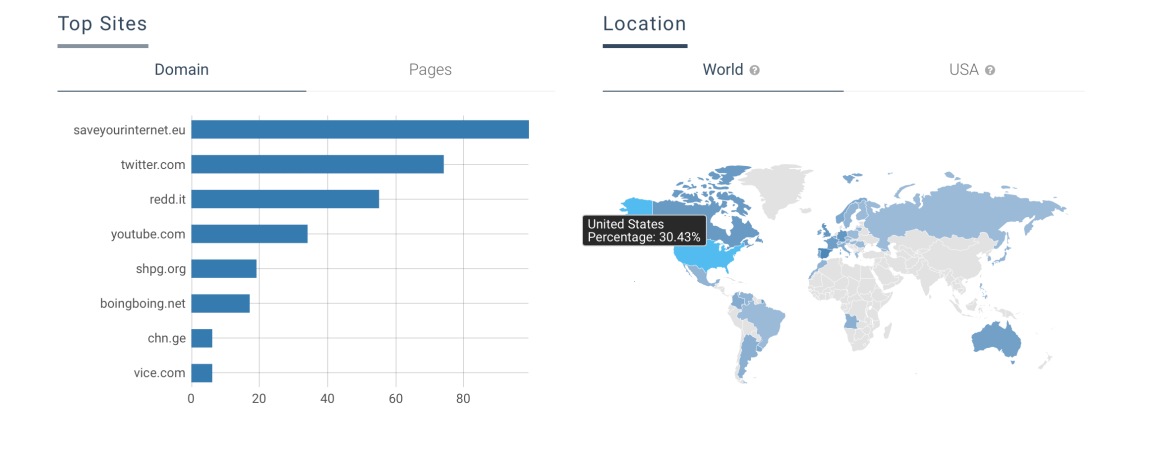Click the Top Sites heading
This screenshot has width=1155, height=451.
tap(103, 24)
